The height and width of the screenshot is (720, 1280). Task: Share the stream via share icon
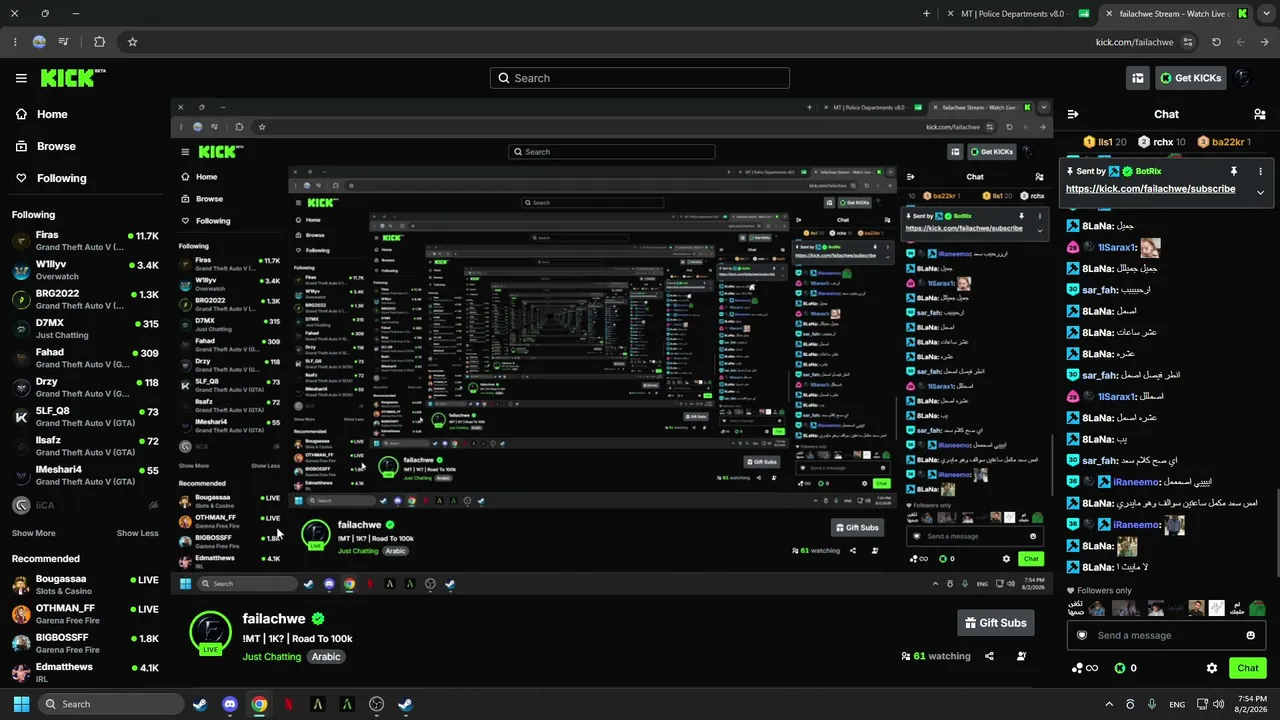click(x=989, y=656)
